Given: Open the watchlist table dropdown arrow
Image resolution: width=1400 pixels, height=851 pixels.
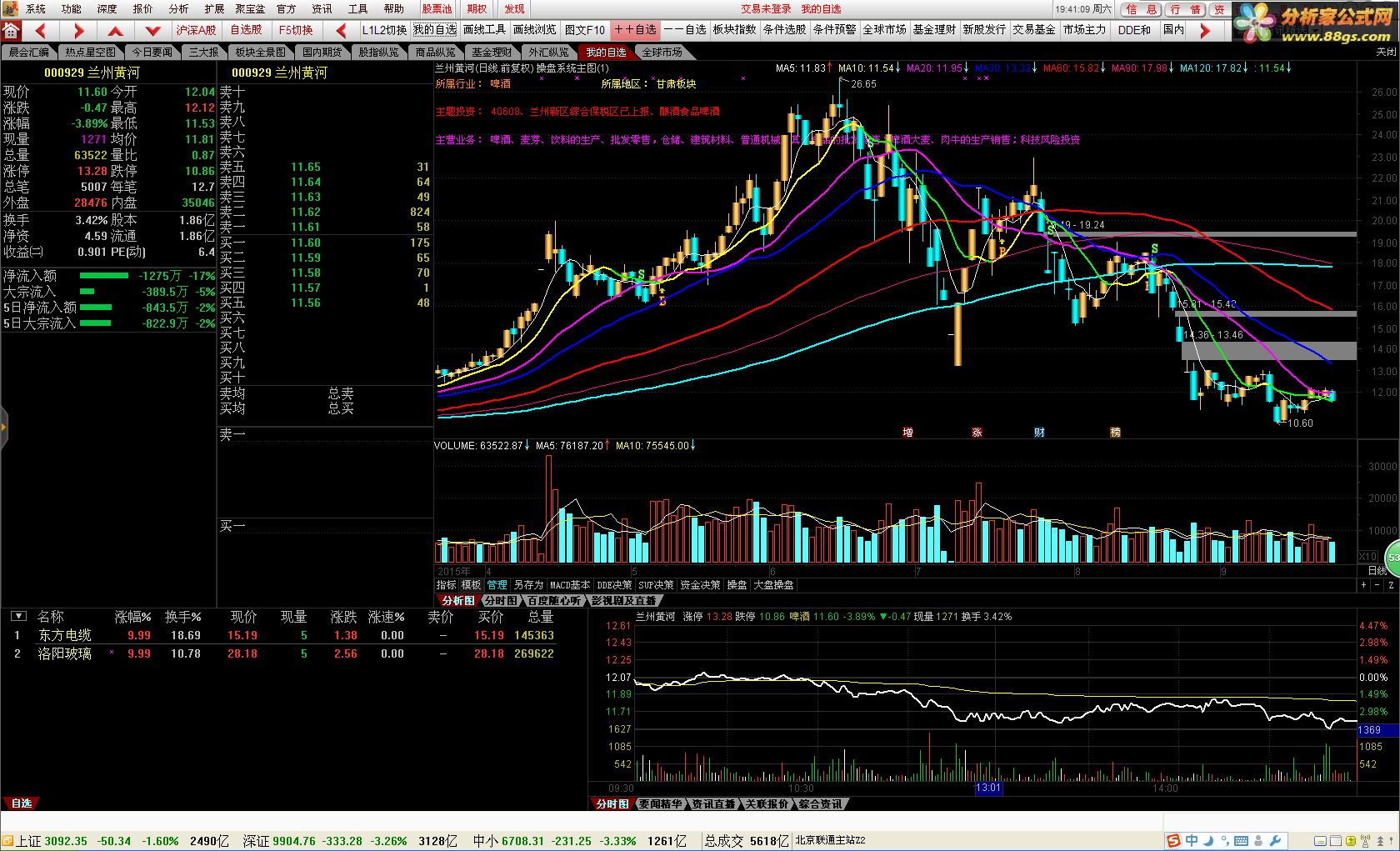Looking at the screenshot, I should (17, 616).
